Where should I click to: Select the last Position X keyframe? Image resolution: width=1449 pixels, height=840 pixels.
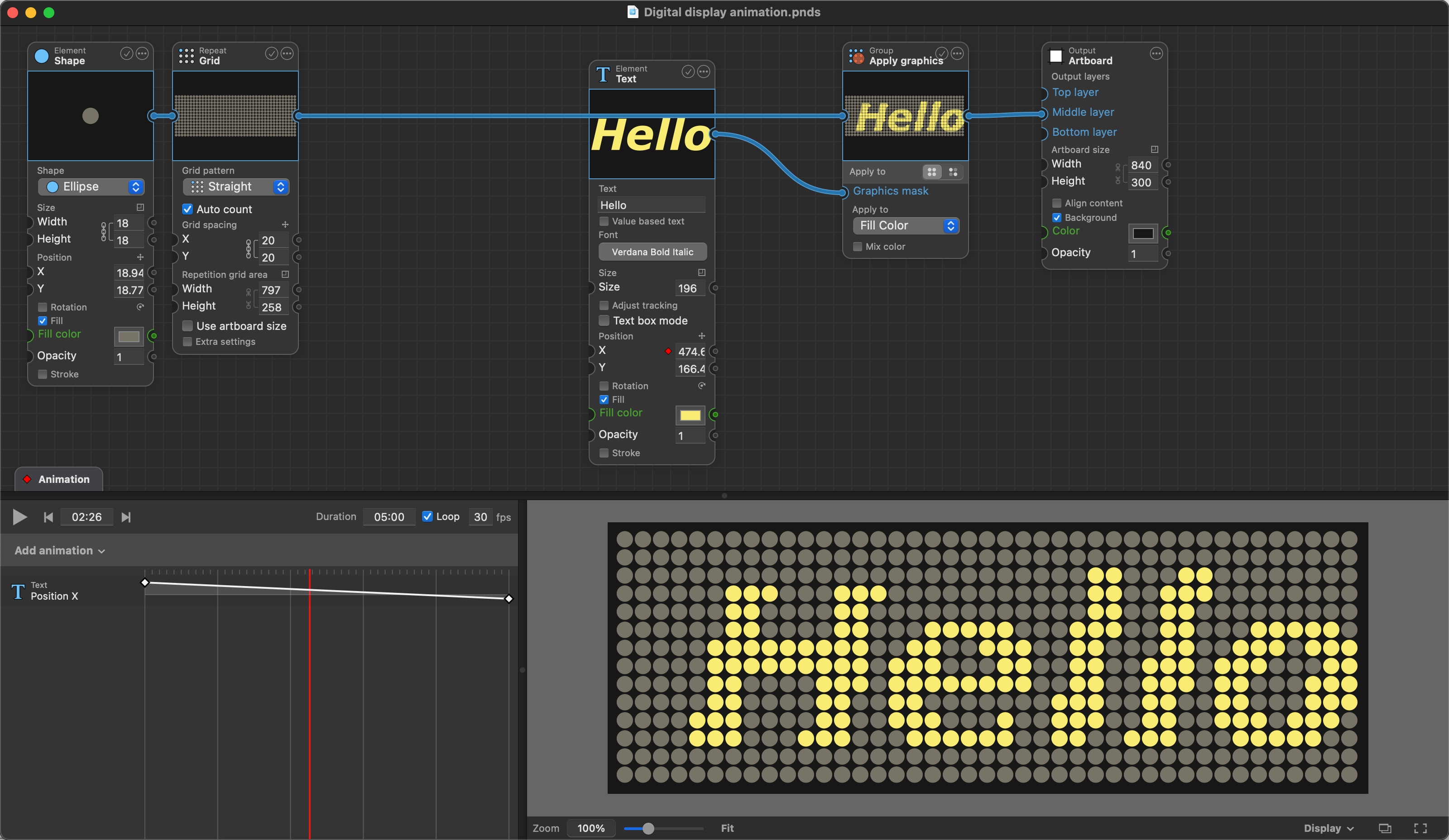point(509,599)
